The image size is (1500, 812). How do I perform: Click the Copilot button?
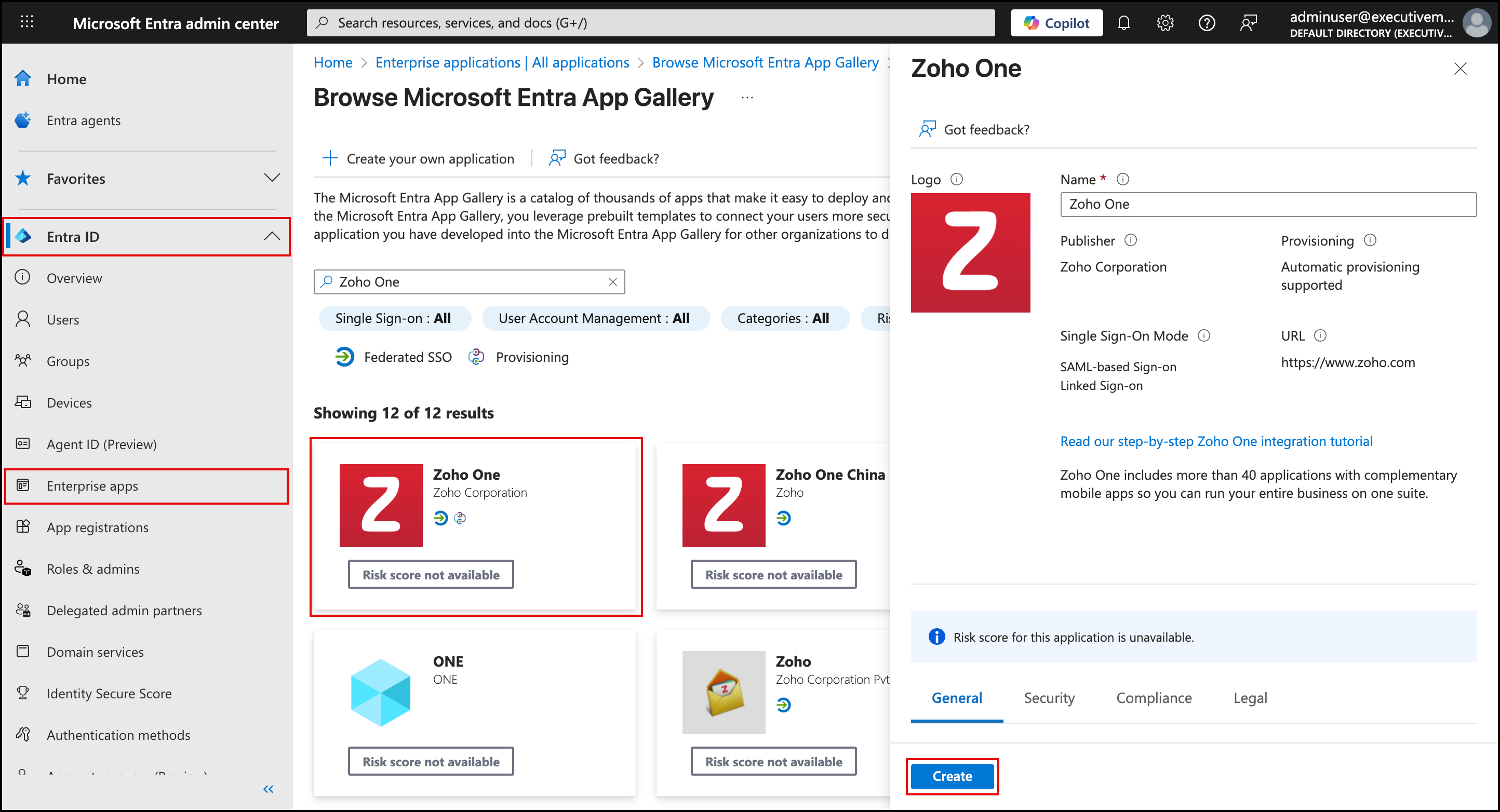click(x=1056, y=23)
